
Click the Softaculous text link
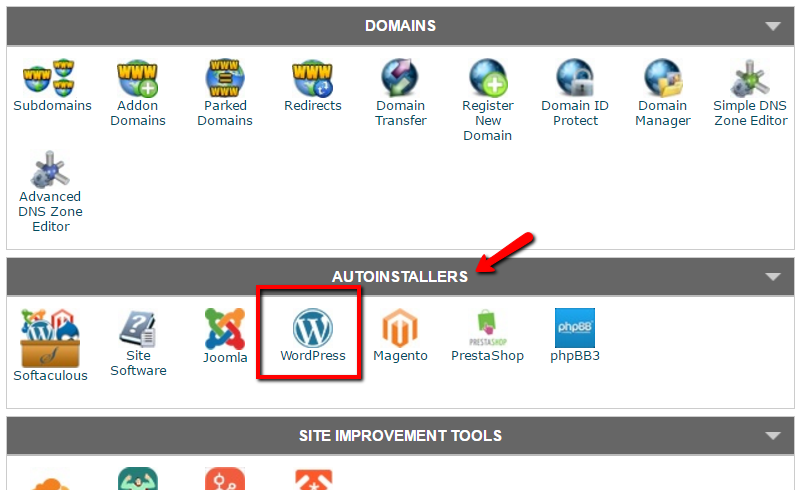(x=50, y=376)
